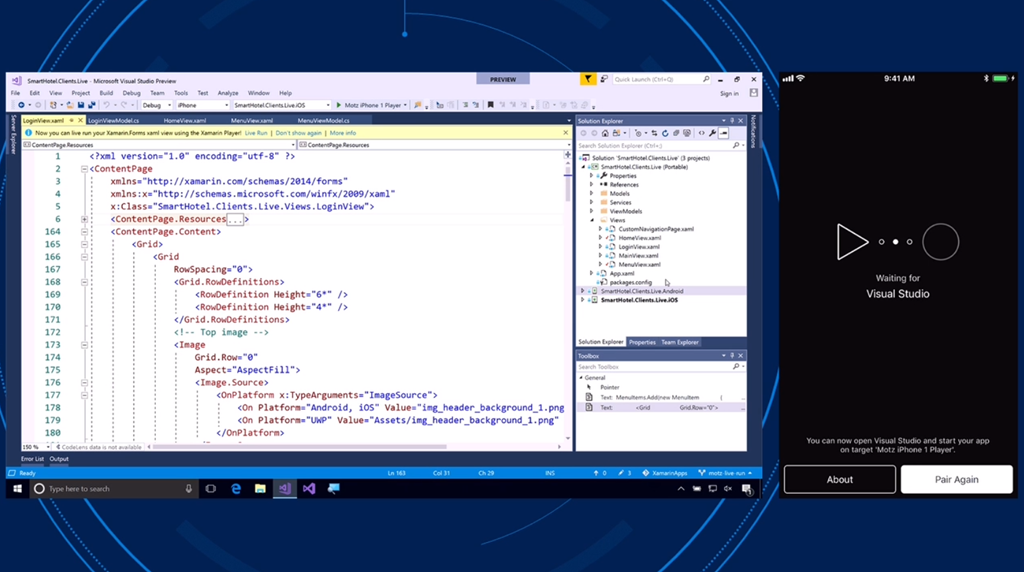Open Properties wrench icon in Solution Explorer
This screenshot has height=572, width=1024.
coord(712,133)
